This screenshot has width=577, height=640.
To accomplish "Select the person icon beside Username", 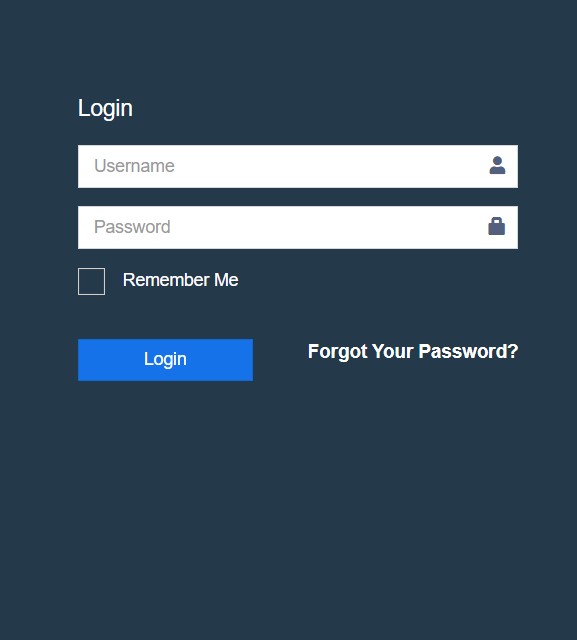I will pyautogui.click(x=497, y=165).
